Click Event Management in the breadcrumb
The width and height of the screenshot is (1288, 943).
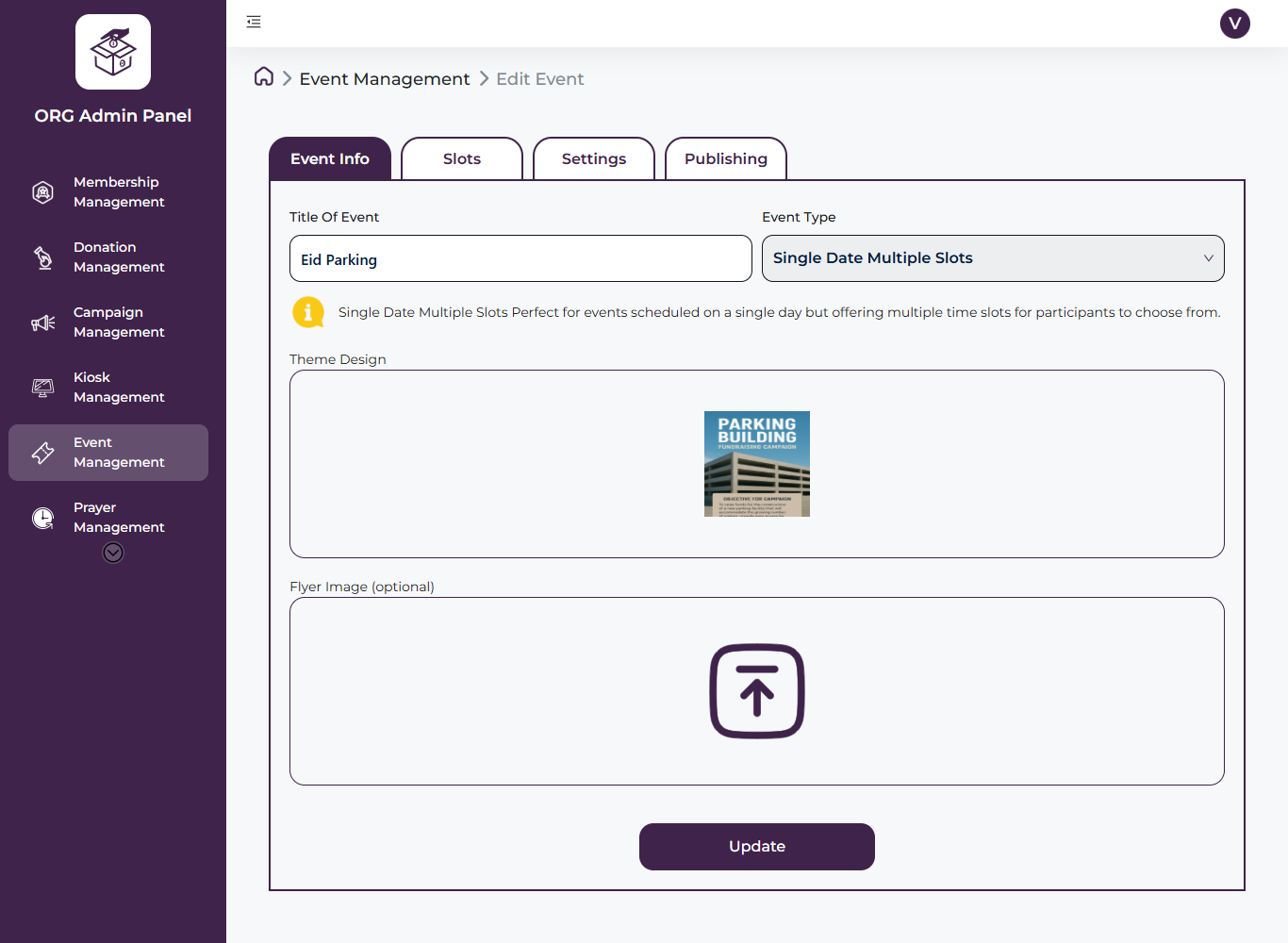click(384, 78)
